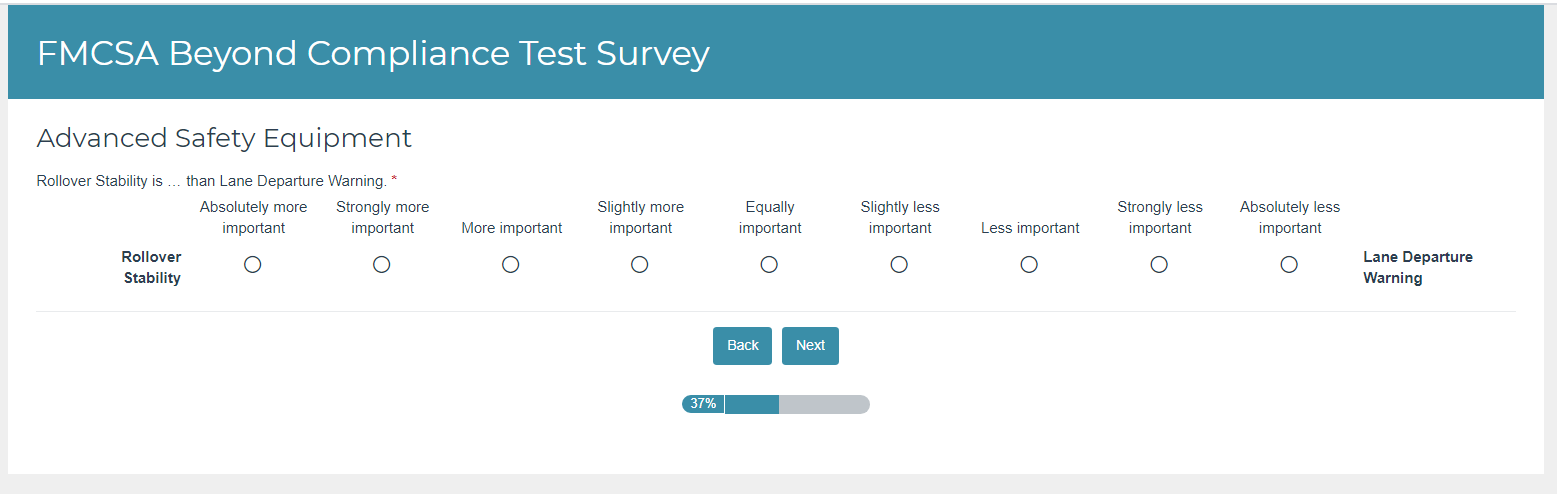
Task: Click the 37% progress bar
Action: click(x=776, y=404)
